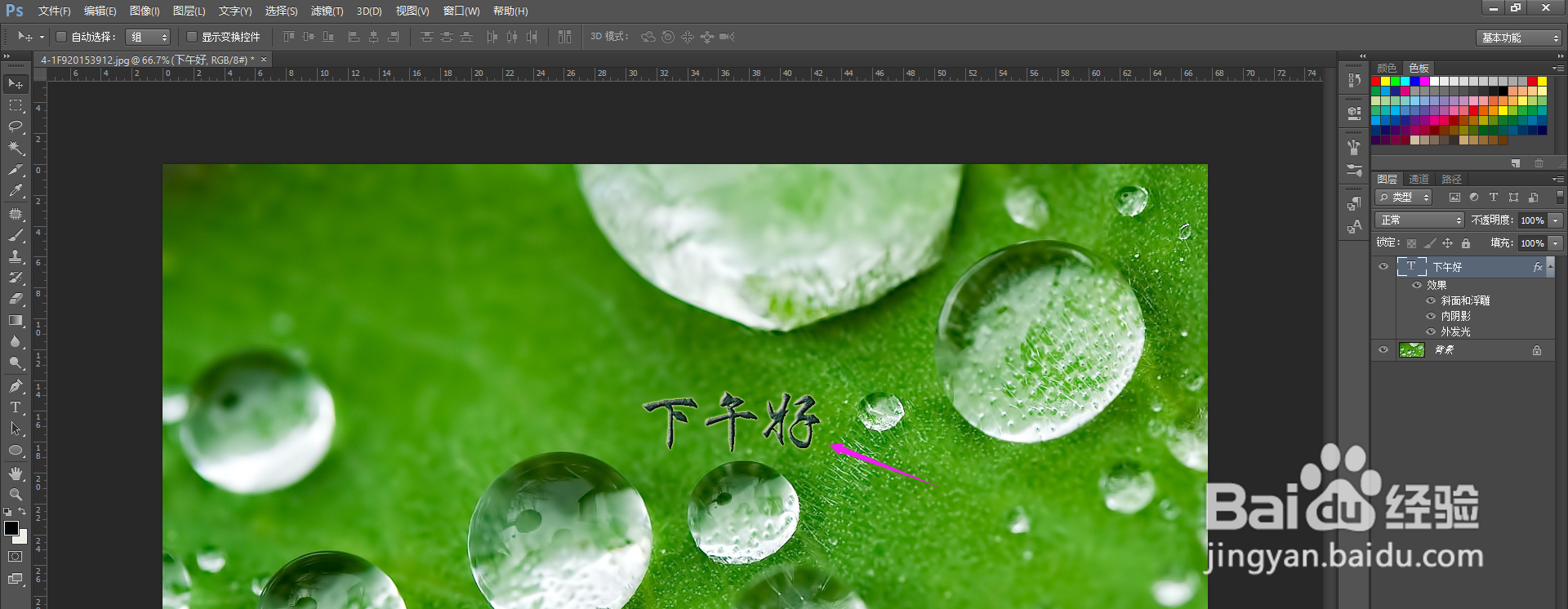Select the Eraser tool

click(16, 299)
